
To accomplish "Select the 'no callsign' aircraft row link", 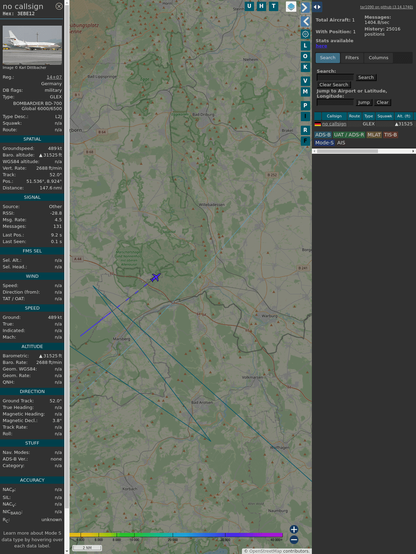I will pos(334,124).
